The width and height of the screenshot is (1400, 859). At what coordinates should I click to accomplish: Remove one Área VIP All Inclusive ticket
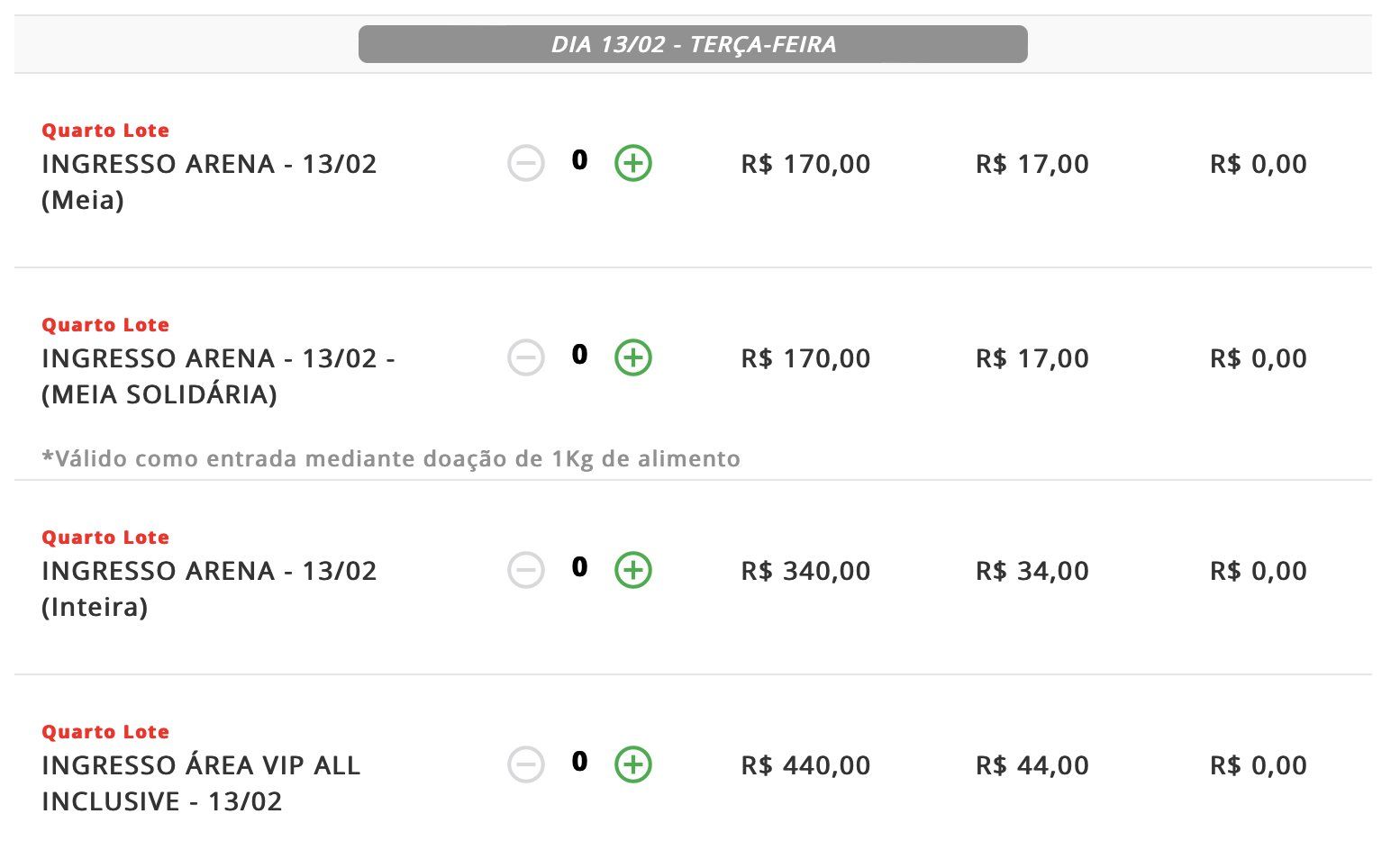526,765
